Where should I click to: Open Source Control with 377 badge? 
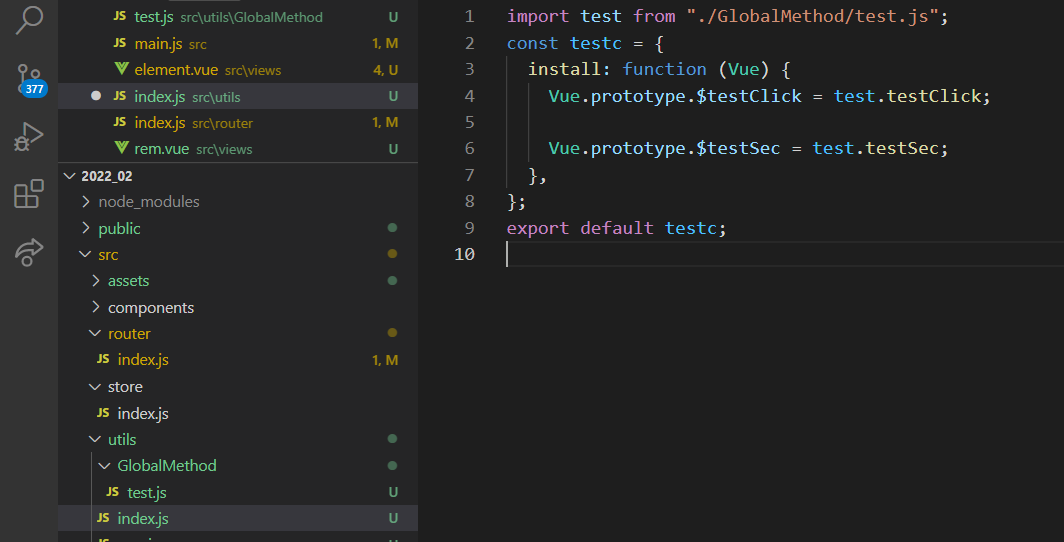click(x=30, y=79)
